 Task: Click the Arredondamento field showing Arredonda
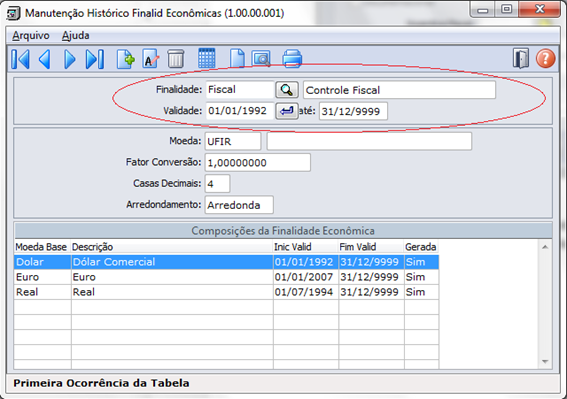click(x=239, y=205)
